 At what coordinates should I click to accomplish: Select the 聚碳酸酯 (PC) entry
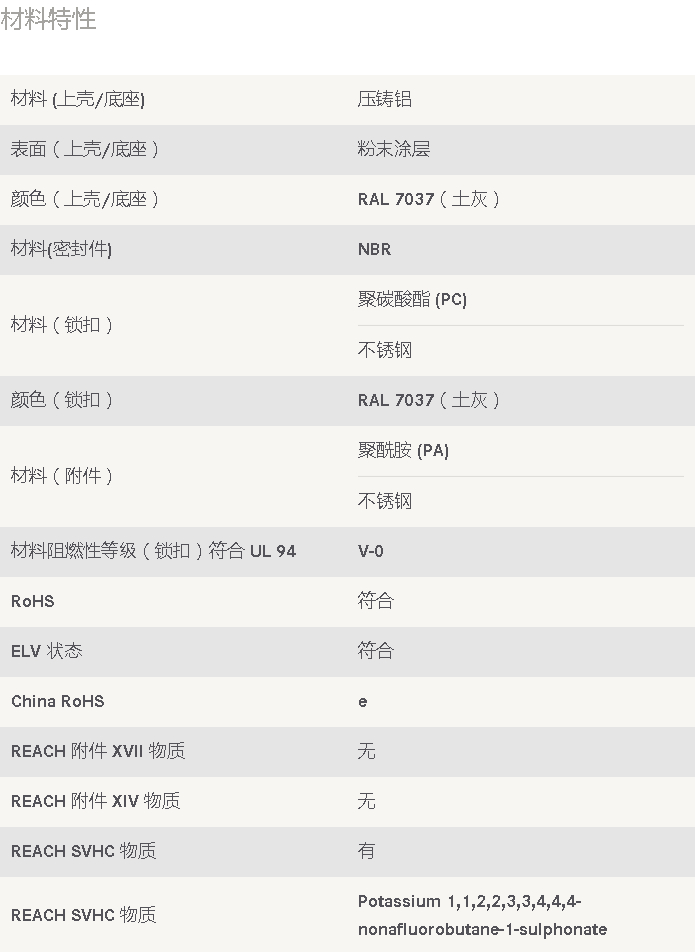412,299
